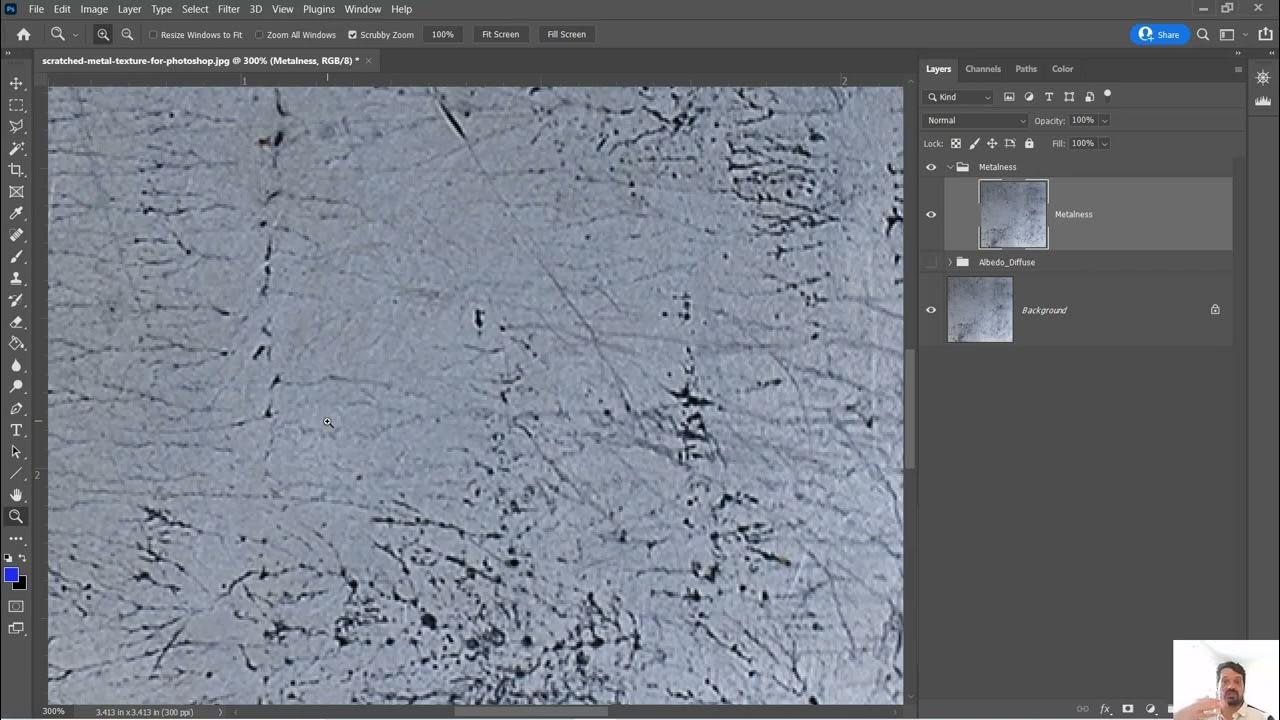Switch to the Paths tab

[1026, 69]
